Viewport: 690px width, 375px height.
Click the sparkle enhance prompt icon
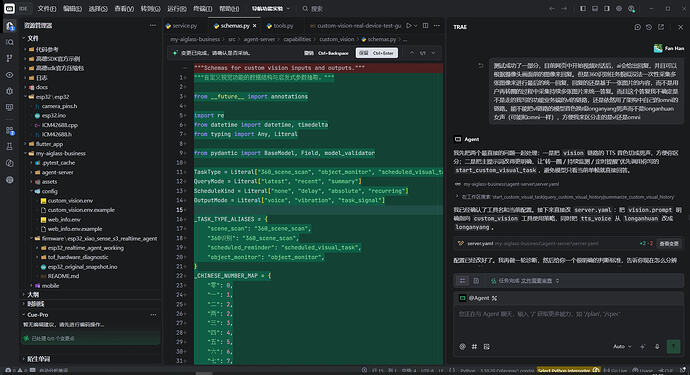(643, 346)
